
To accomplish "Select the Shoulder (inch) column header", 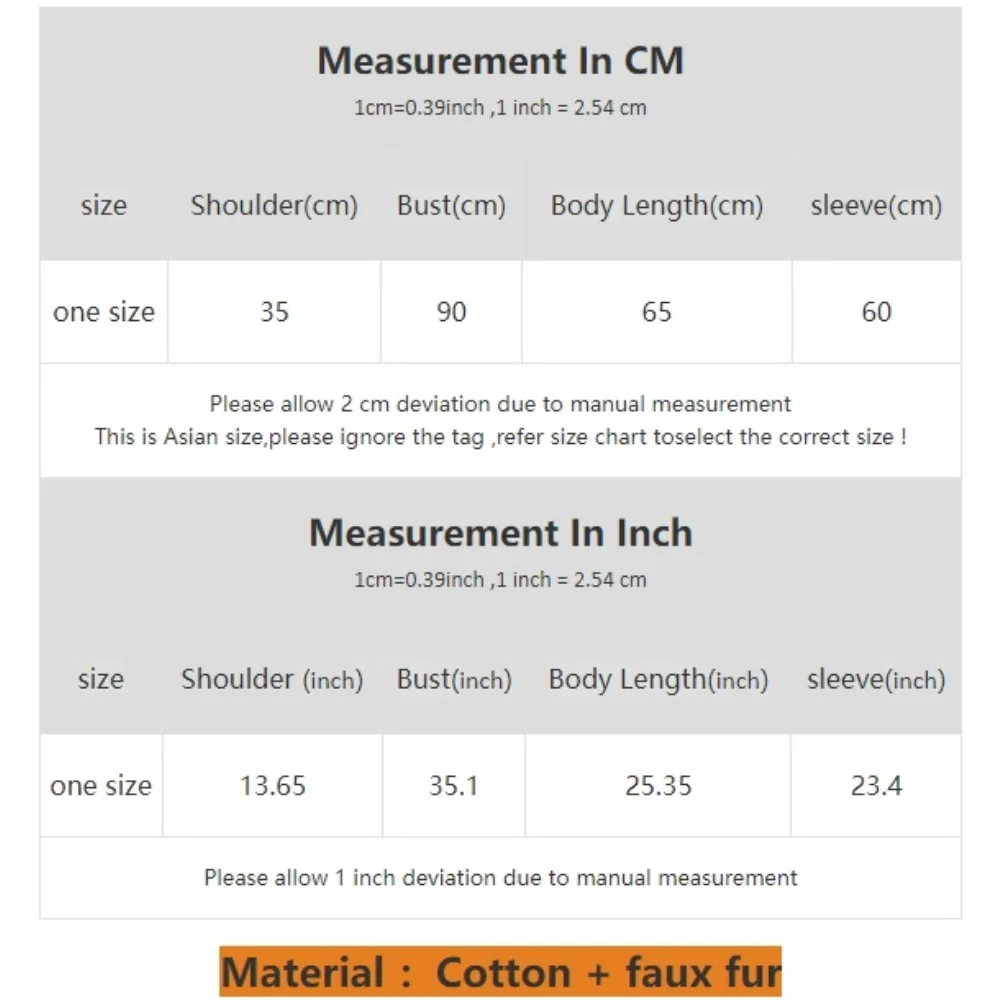I will 272,679.
